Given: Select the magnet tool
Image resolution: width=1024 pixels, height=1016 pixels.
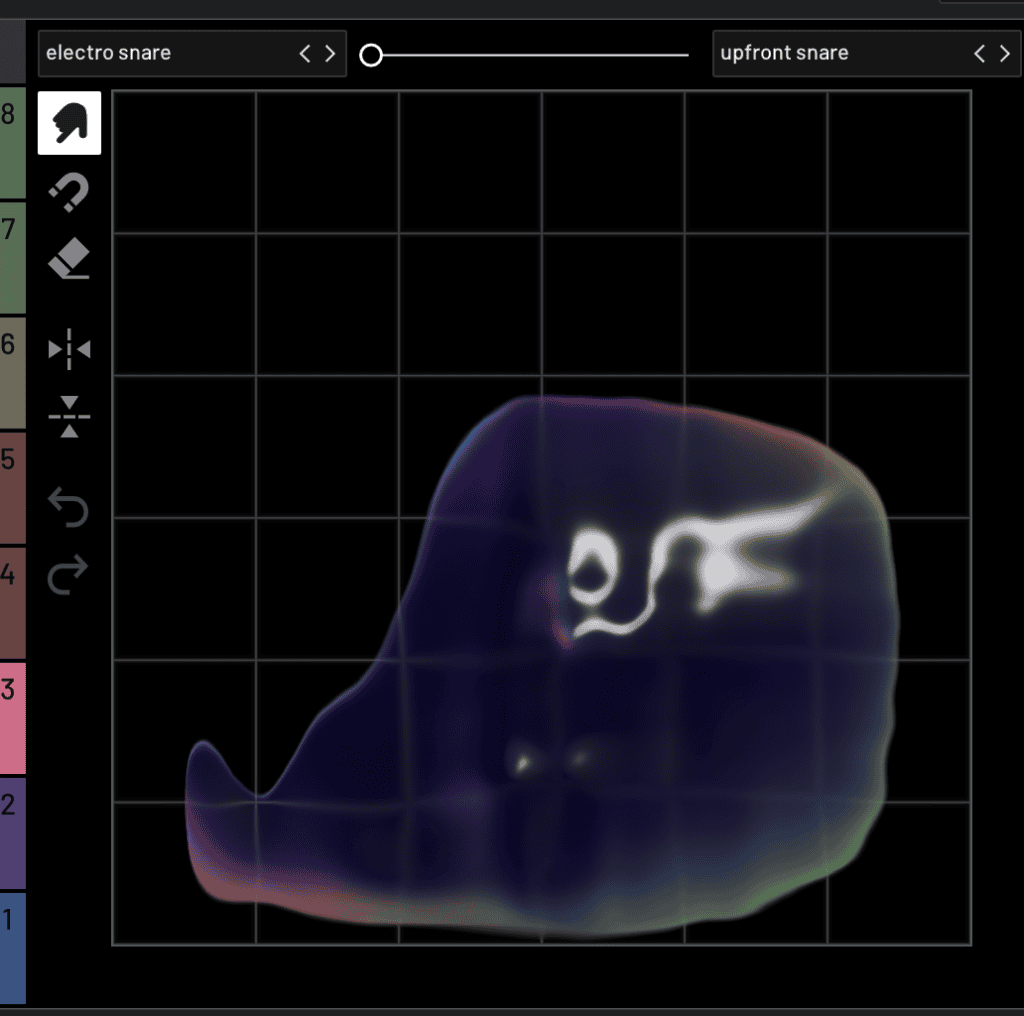Looking at the screenshot, I should [69, 192].
